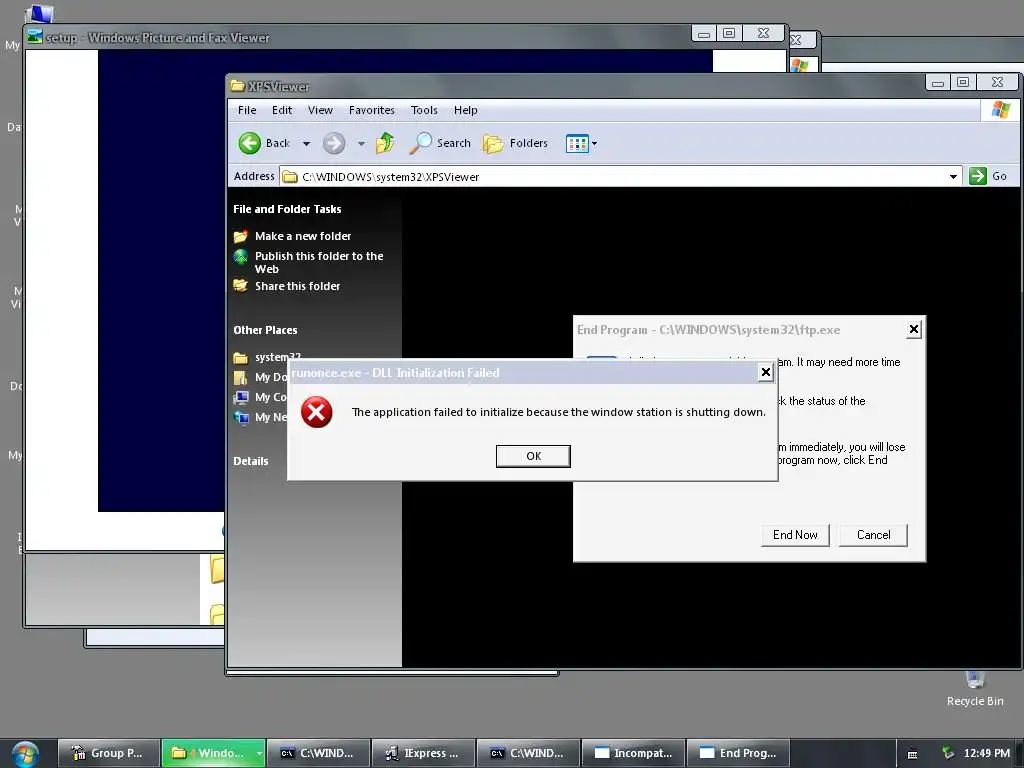Click the red error icon in dialog
This screenshot has height=768, width=1024.
click(317, 412)
